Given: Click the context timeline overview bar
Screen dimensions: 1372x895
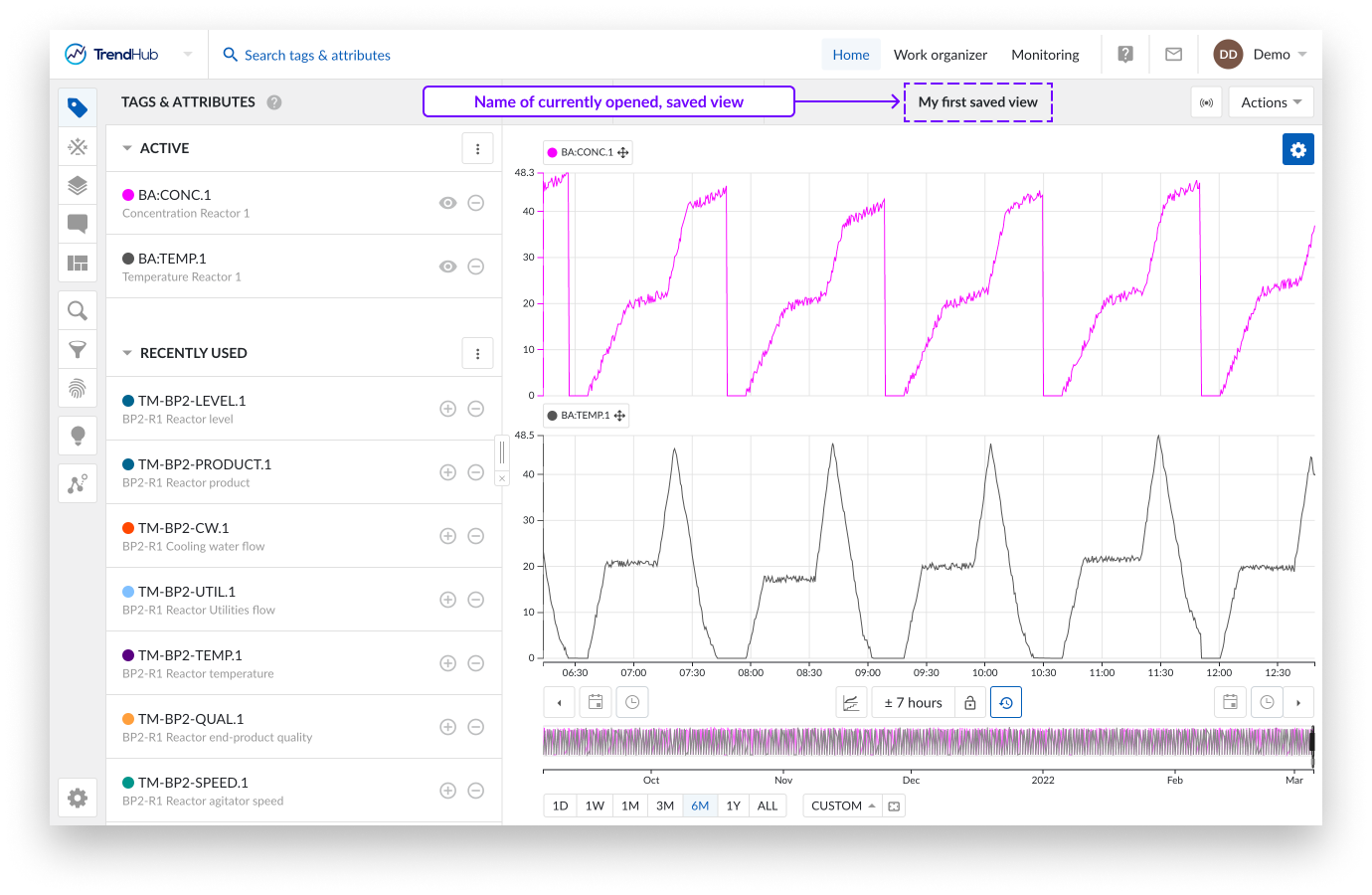Looking at the screenshot, I should pyautogui.click(x=927, y=742).
